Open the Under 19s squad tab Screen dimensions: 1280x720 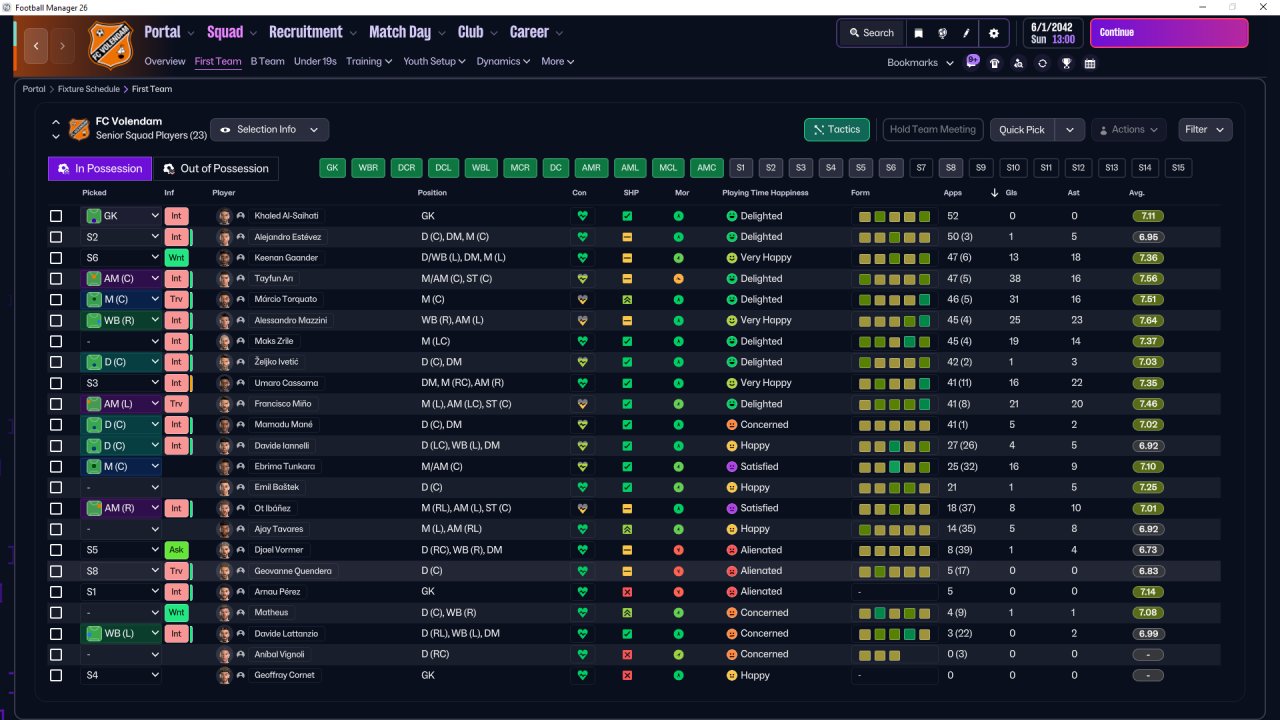[x=314, y=62]
